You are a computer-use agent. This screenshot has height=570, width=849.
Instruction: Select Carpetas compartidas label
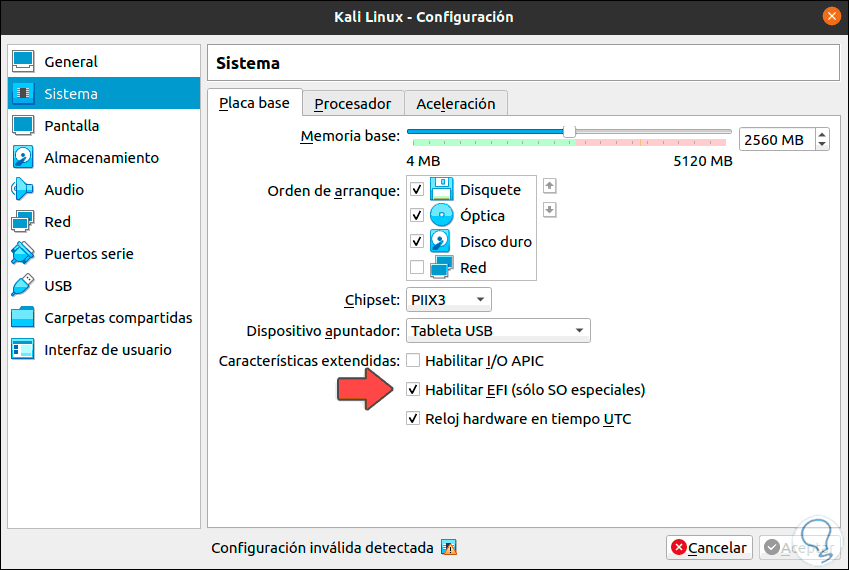pos(118,318)
